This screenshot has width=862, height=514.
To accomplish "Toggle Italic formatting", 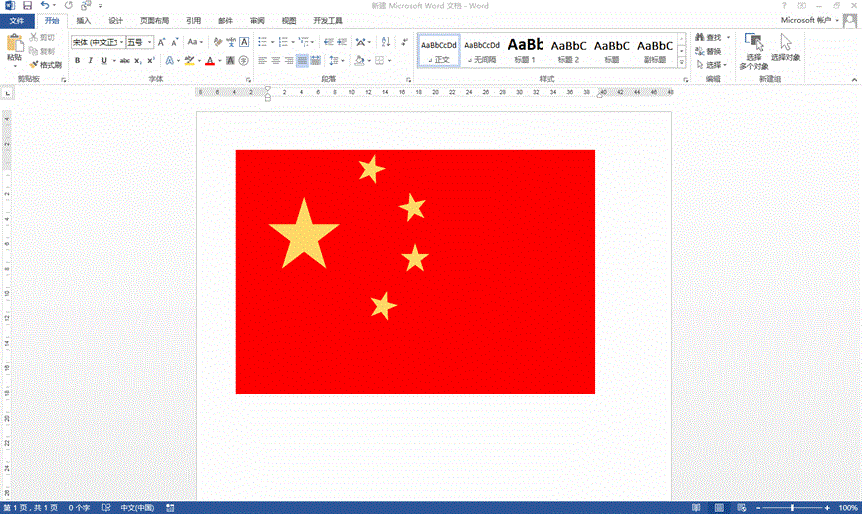I will tap(90, 61).
